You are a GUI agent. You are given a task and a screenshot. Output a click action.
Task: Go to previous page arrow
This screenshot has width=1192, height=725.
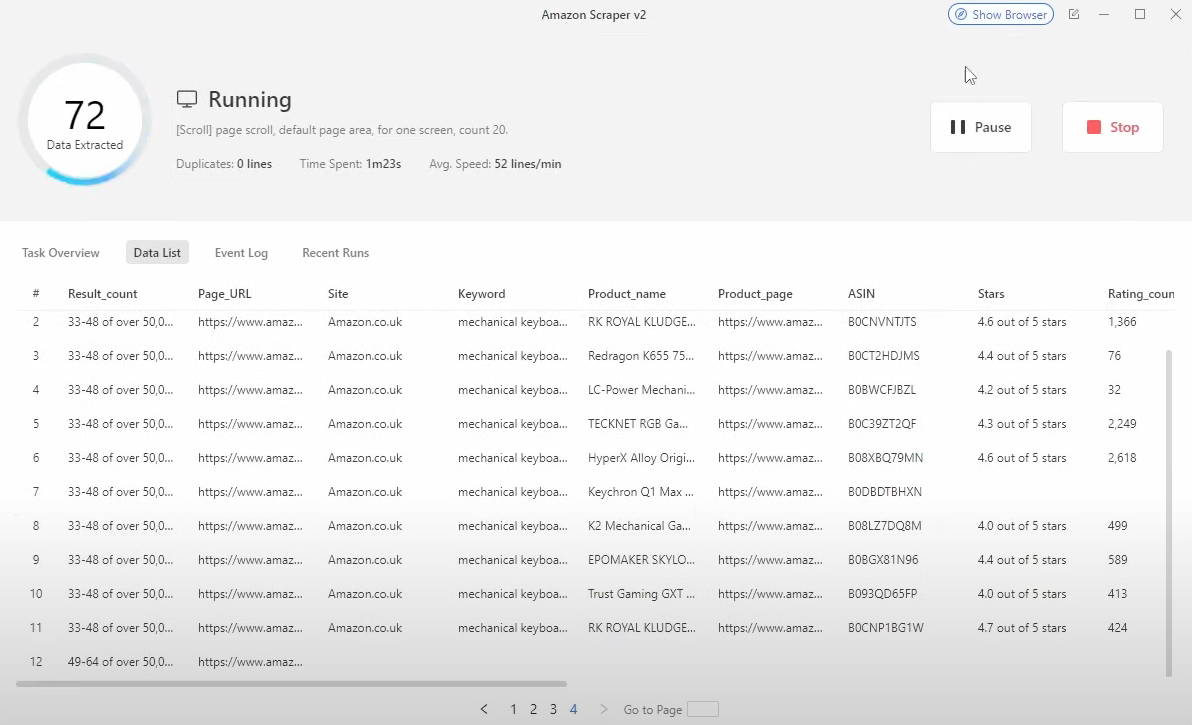[x=484, y=709]
